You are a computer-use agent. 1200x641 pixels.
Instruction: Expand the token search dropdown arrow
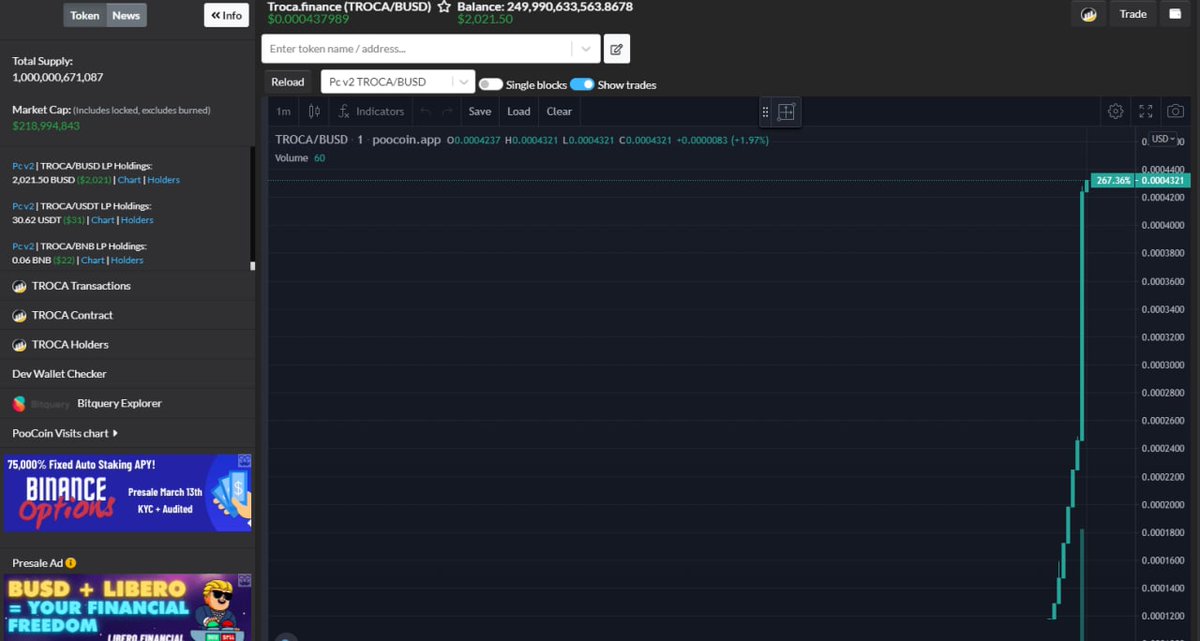pos(586,49)
